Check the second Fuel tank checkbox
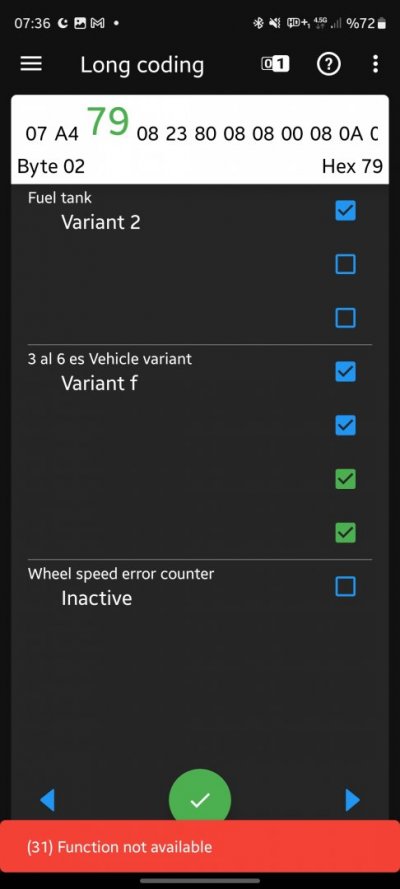The height and width of the screenshot is (889, 400). (346, 264)
